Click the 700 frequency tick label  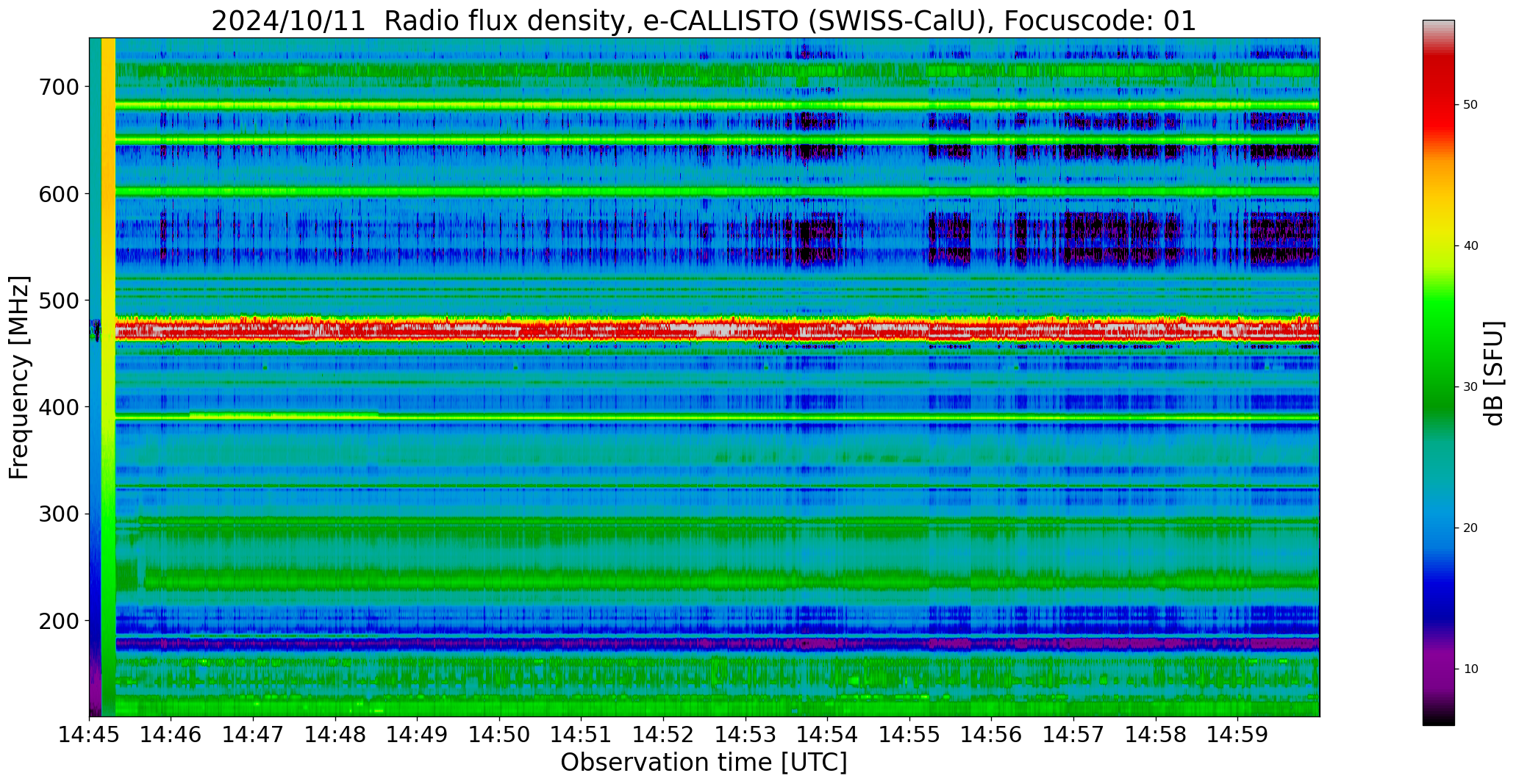(x=59, y=87)
